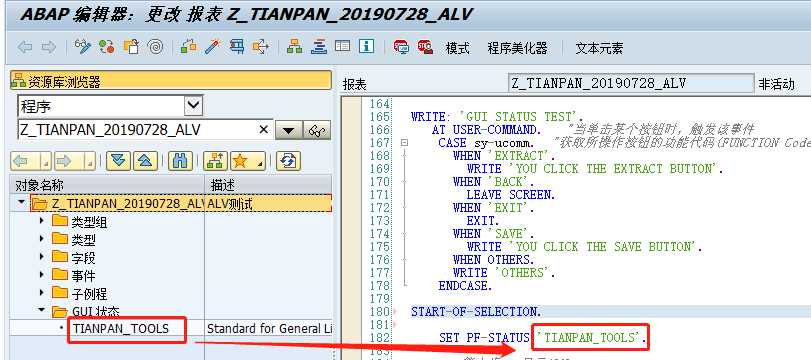811x360 pixels.
Task: Open the Favorites star dropdown arrow
Action: [259, 162]
